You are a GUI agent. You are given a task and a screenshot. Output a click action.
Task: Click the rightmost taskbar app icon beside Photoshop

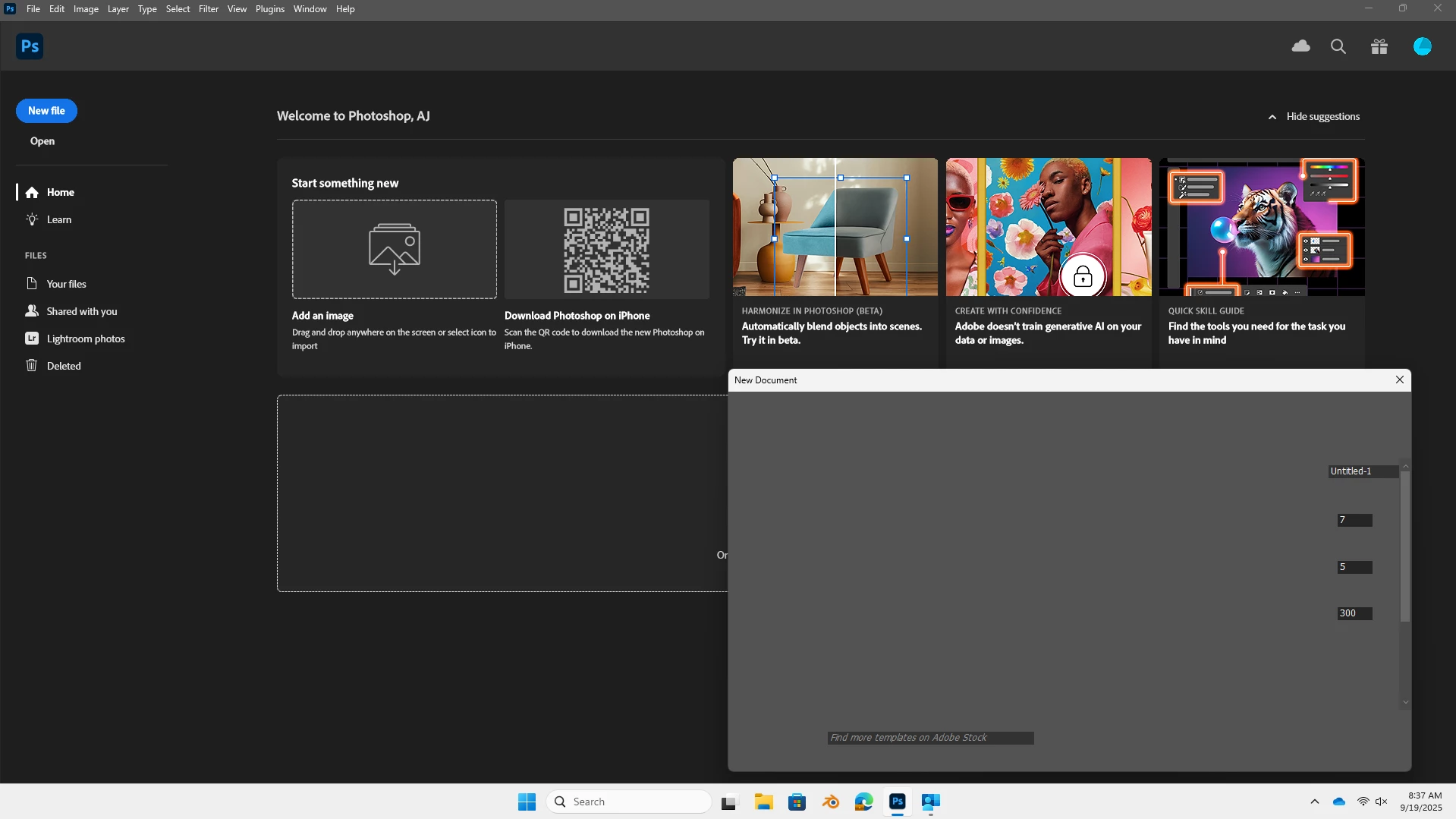point(931,802)
